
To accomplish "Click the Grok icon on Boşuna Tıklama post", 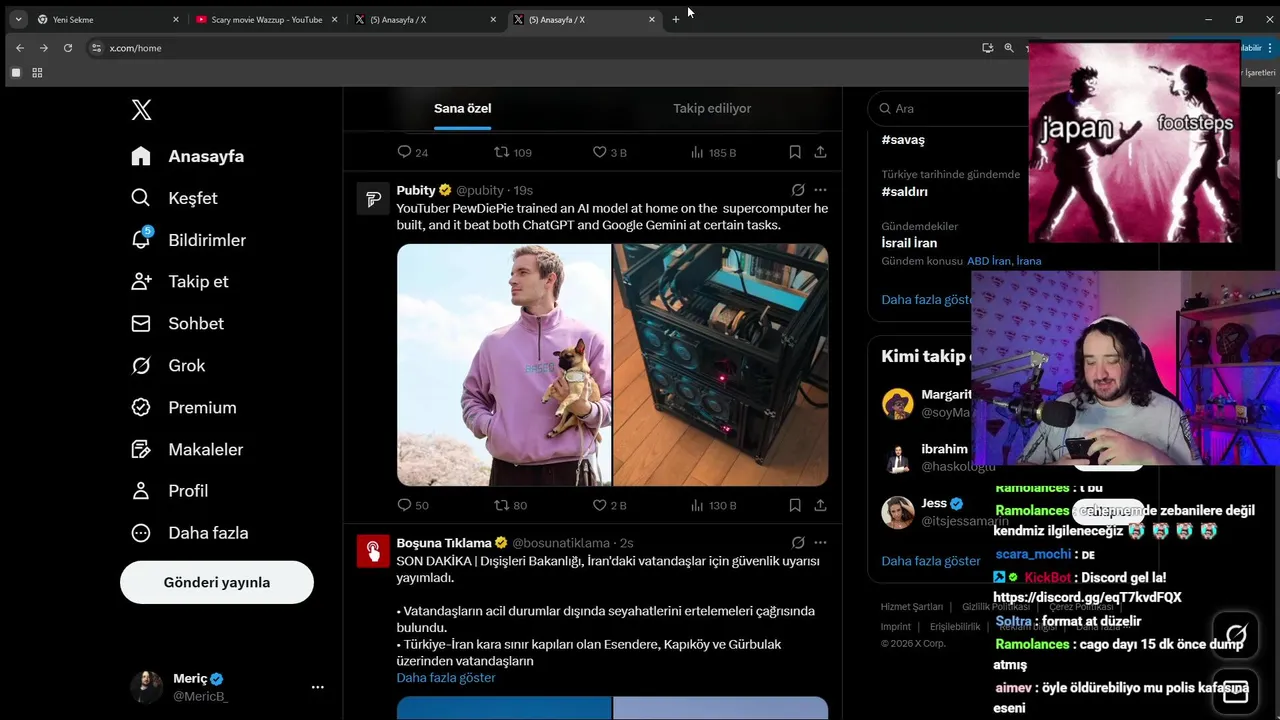I will [798, 543].
